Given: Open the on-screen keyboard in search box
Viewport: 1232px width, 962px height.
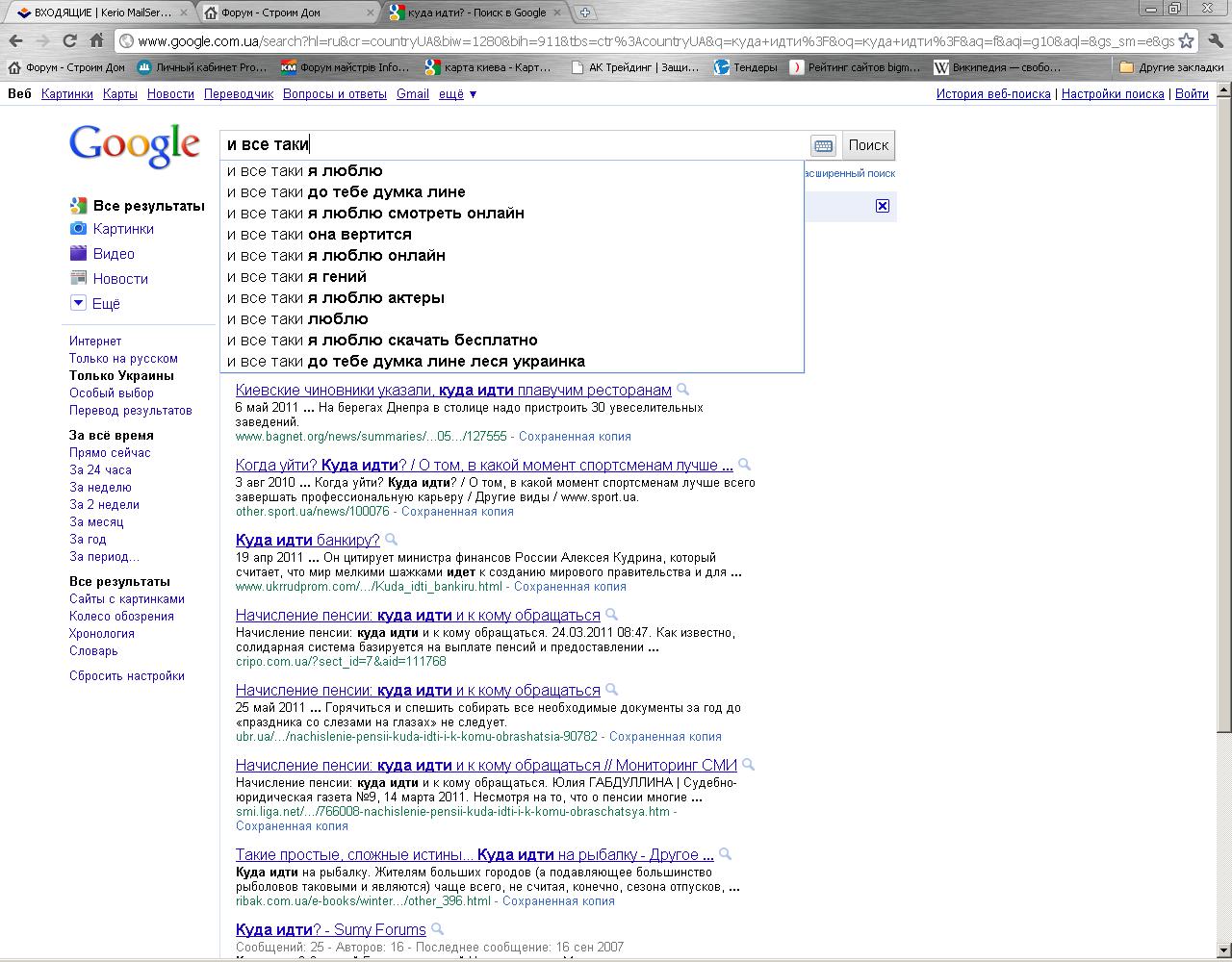Looking at the screenshot, I should pyautogui.click(x=823, y=145).
